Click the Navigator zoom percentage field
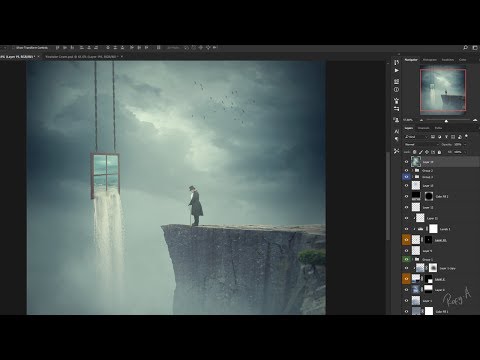 click(408, 120)
